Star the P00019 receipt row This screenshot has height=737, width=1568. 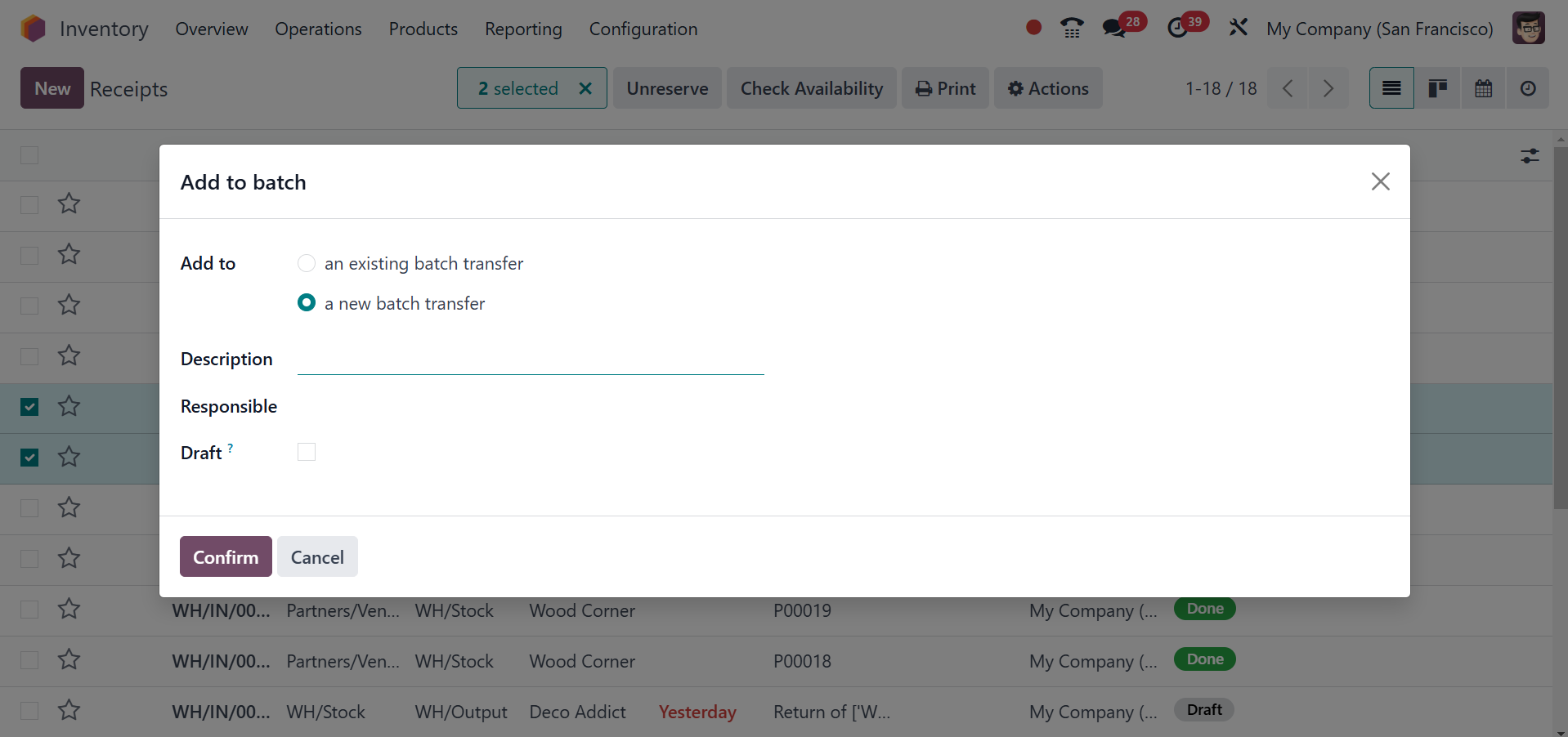point(69,609)
